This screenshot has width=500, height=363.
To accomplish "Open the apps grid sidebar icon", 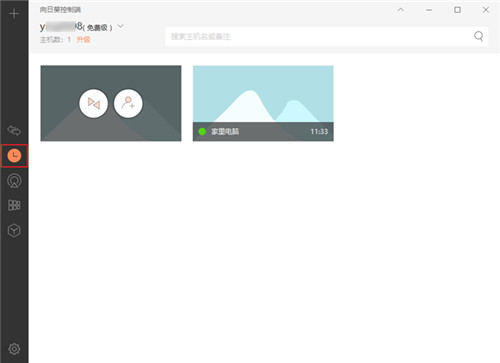I will 14,205.
